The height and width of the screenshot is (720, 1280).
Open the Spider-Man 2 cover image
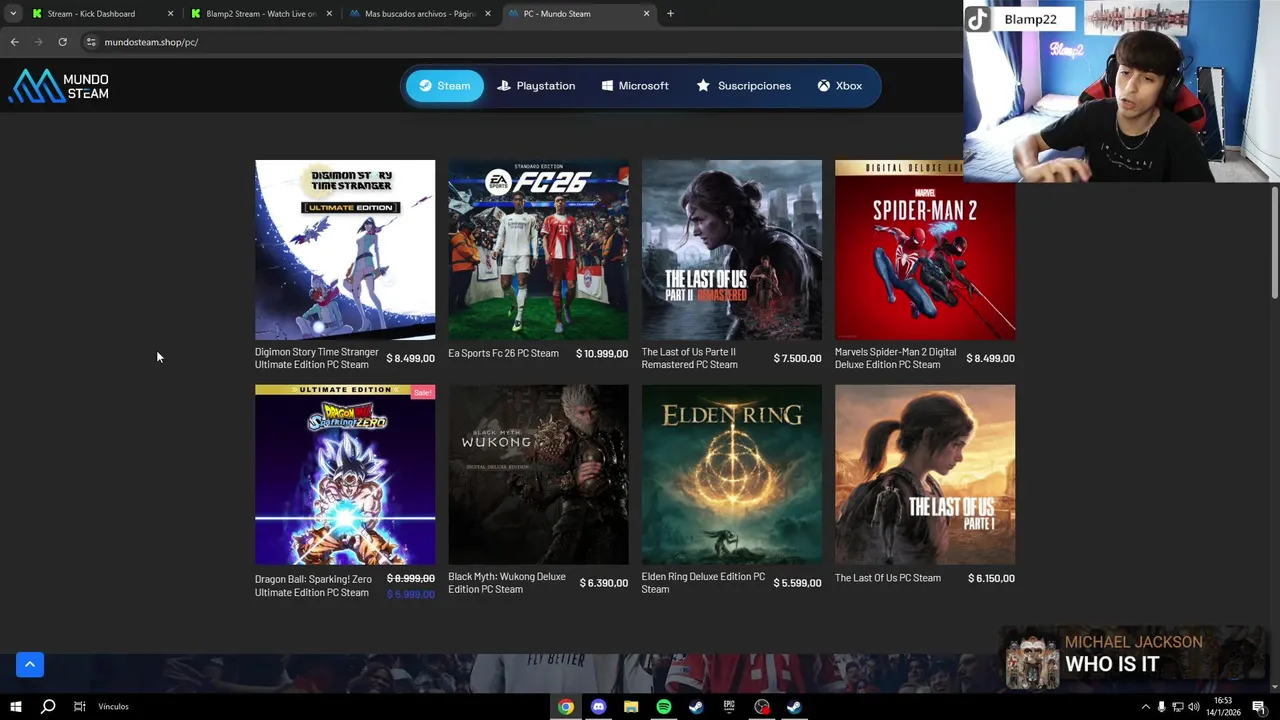click(x=925, y=250)
